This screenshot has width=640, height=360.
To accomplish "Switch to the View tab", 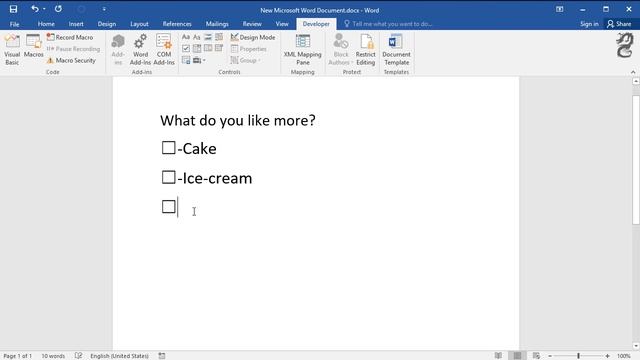I will [x=282, y=24].
